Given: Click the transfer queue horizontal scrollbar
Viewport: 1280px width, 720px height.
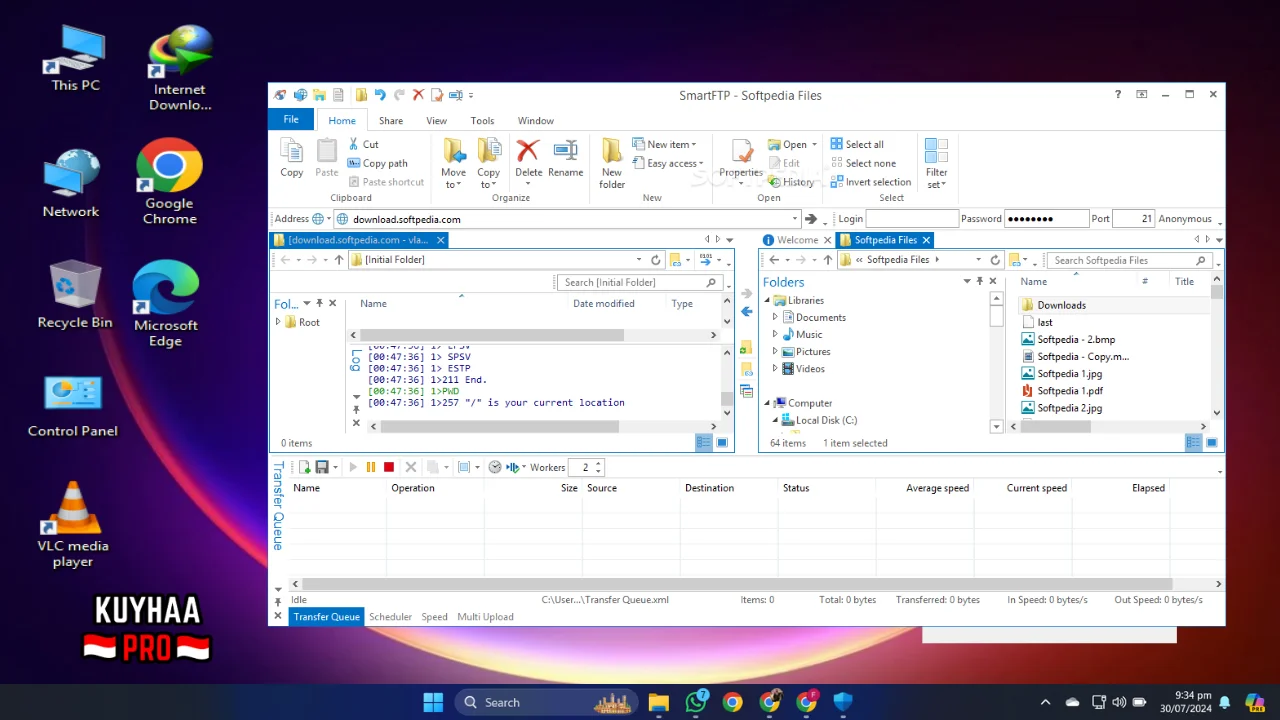Looking at the screenshot, I should 737,584.
